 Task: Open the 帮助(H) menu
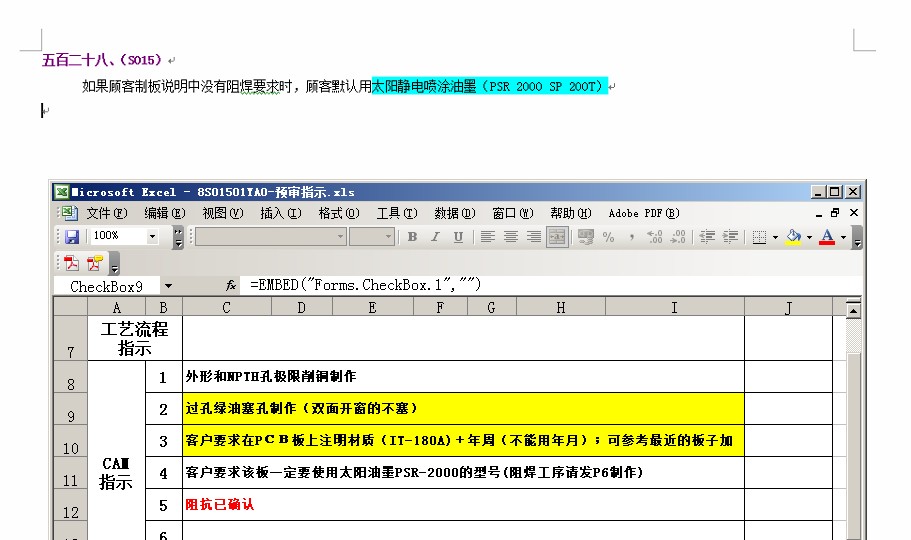tap(571, 213)
